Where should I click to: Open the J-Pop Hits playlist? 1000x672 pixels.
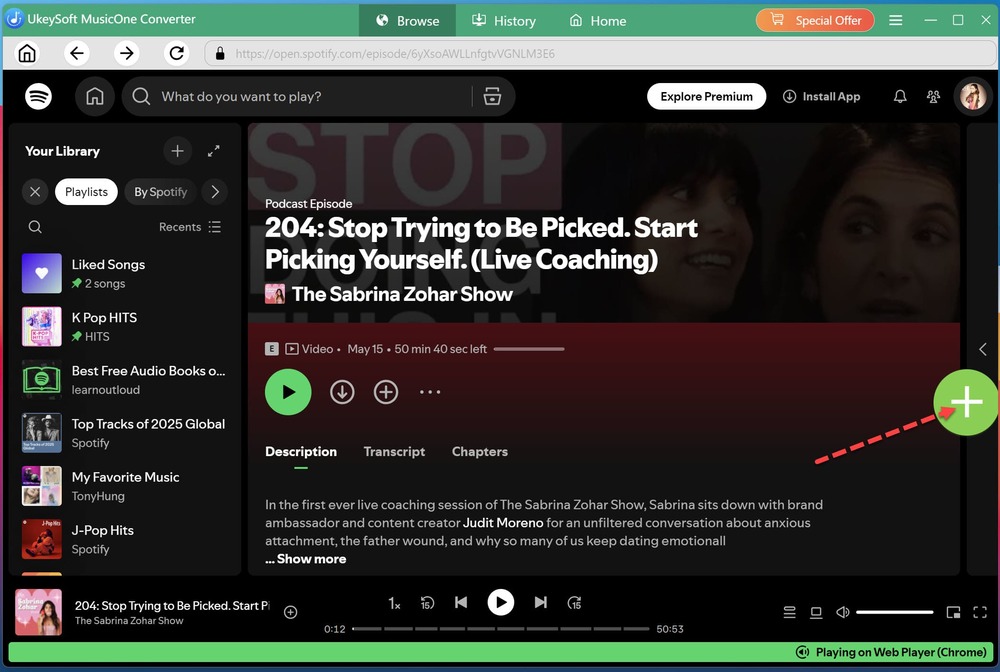pos(124,539)
